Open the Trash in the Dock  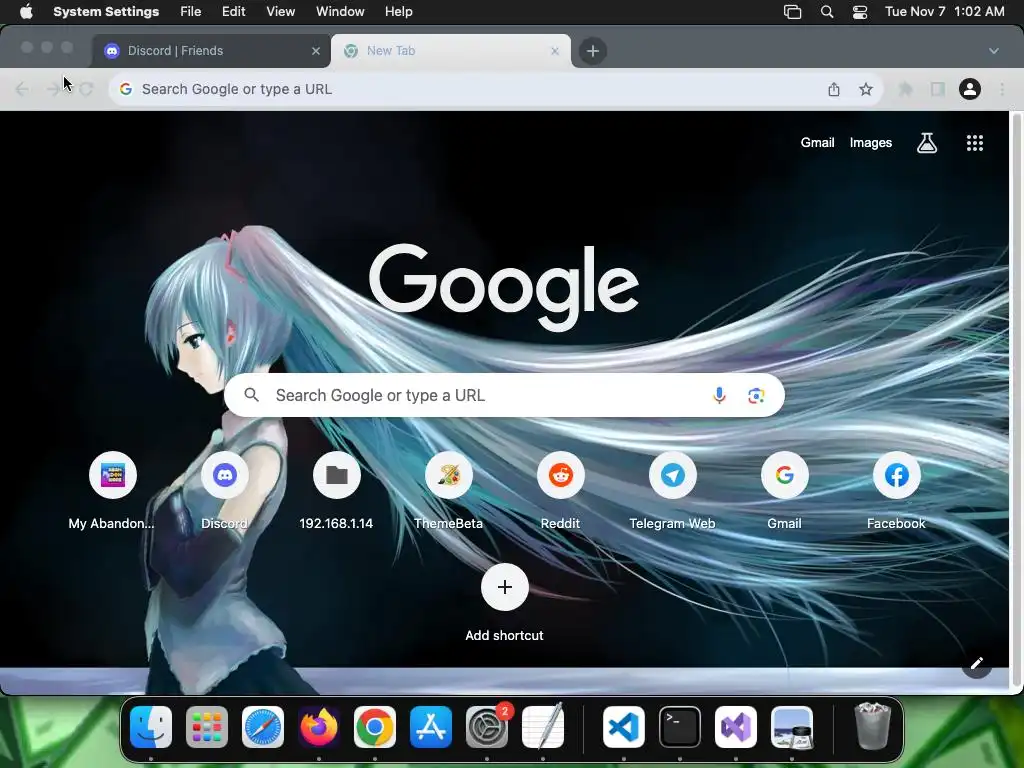click(872, 726)
